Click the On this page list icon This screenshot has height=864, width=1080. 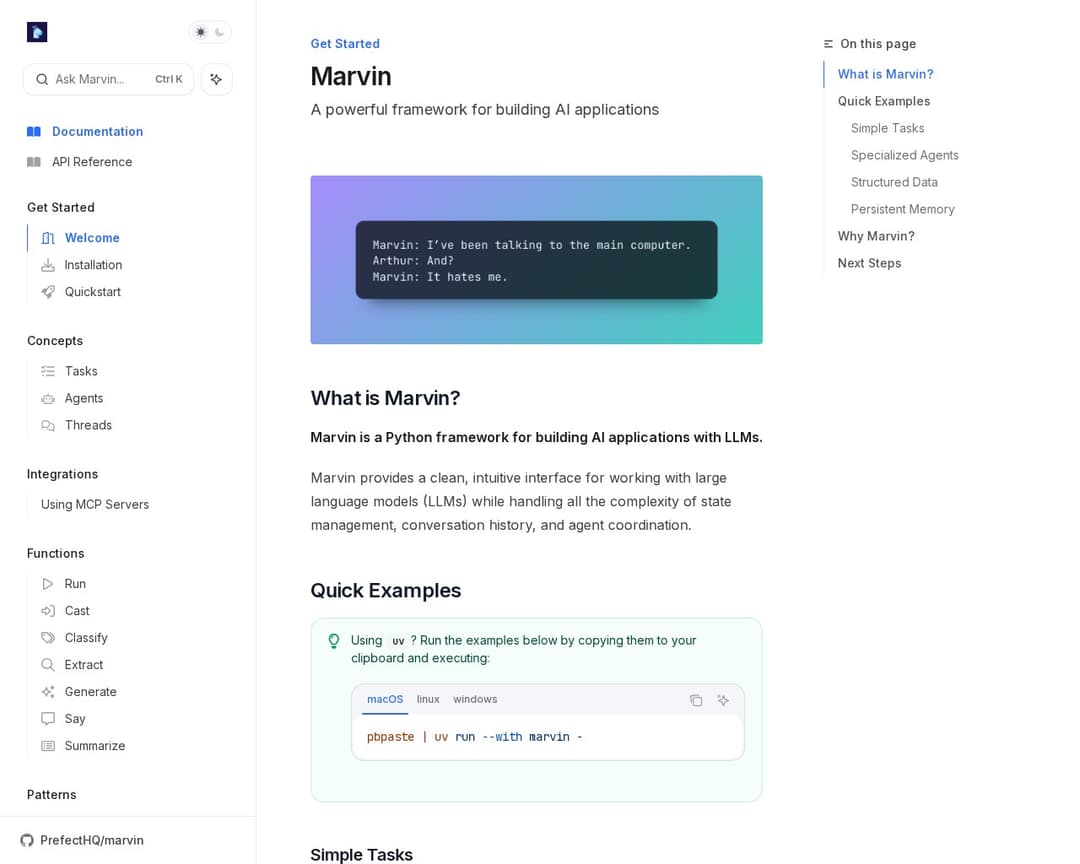click(828, 43)
